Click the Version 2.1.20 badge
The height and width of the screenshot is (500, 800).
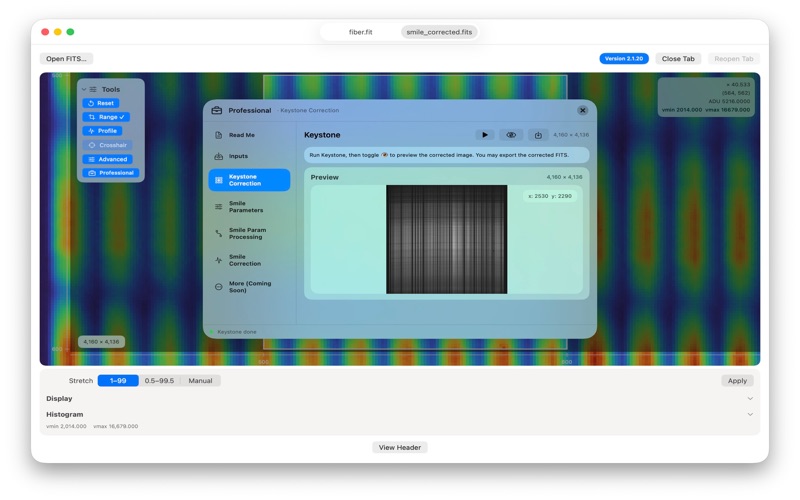[x=624, y=59]
